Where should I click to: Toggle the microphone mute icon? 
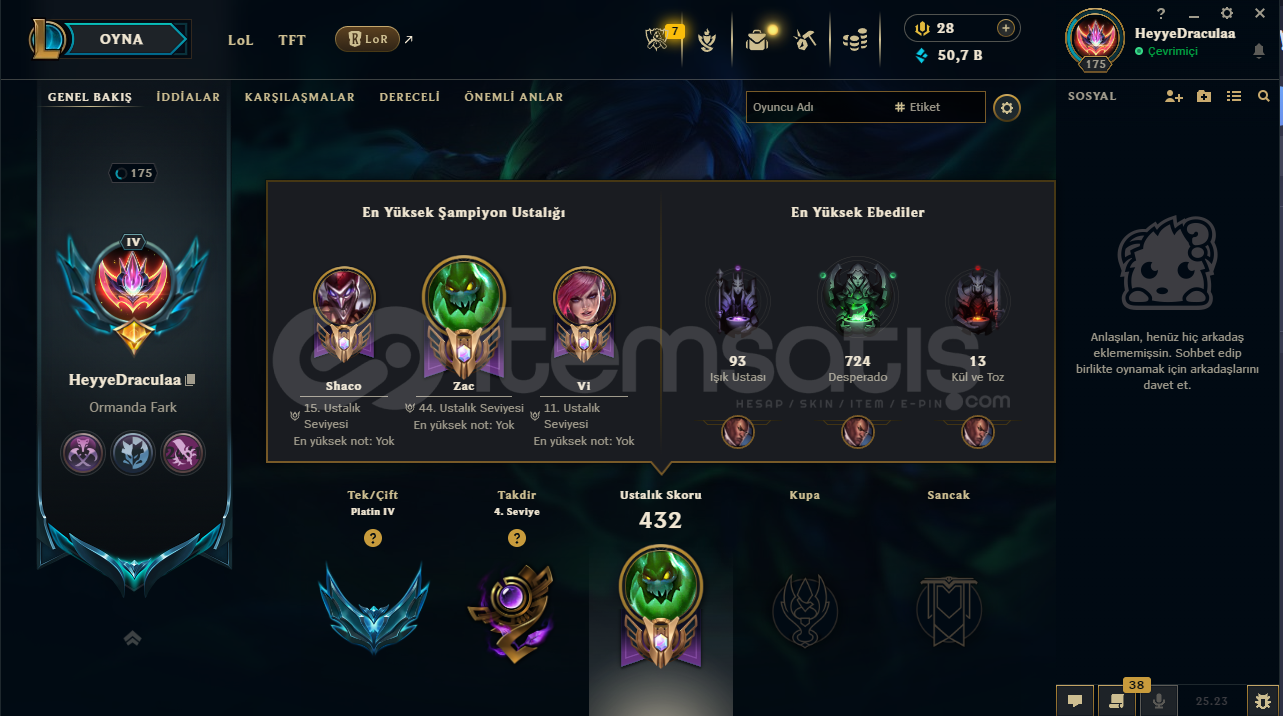click(x=1159, y=701)
